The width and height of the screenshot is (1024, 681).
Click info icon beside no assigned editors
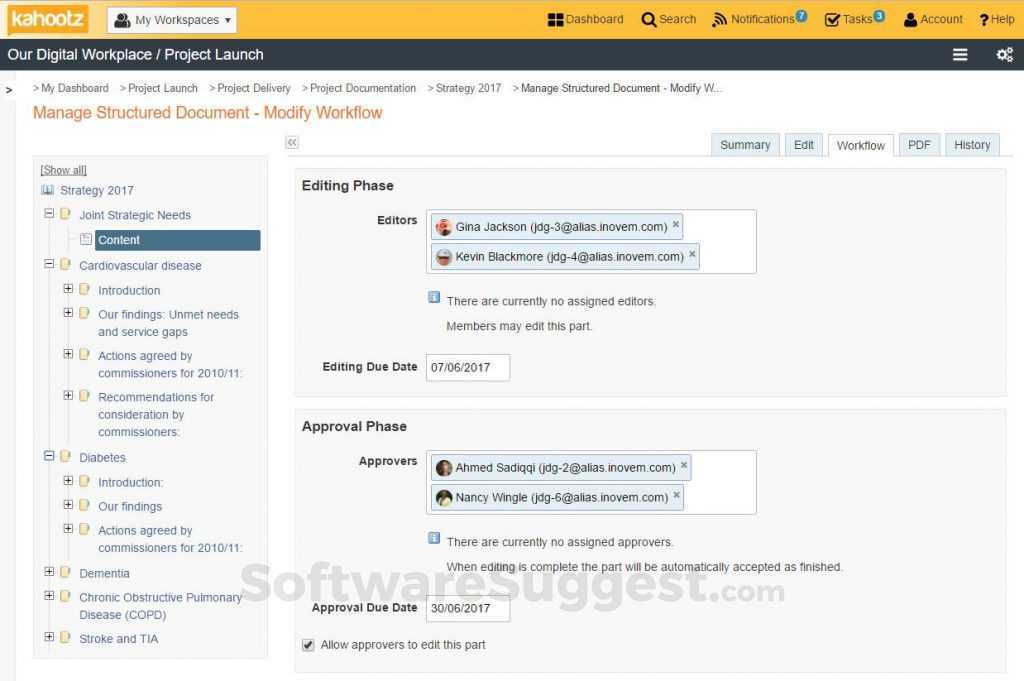(434, 298)
